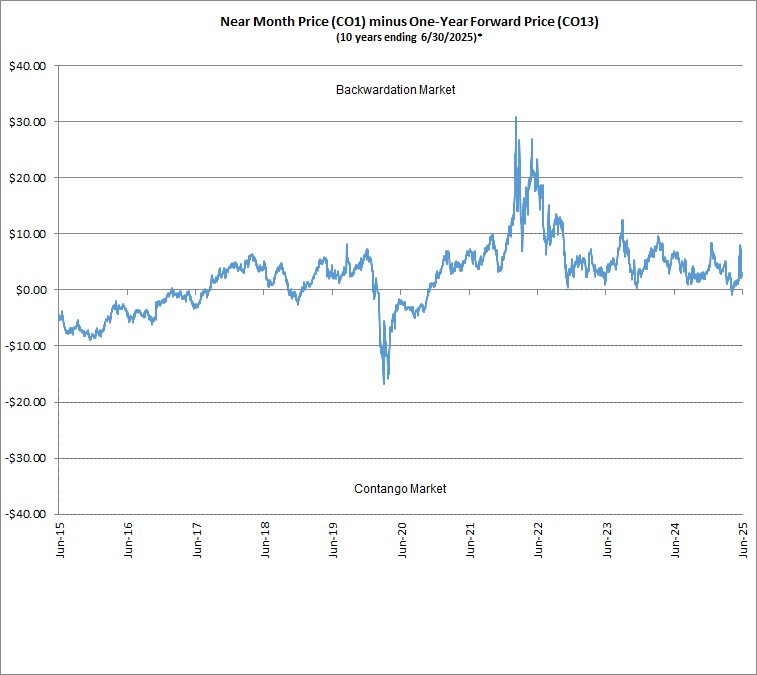Click the line's peak near $30 in early 2022
The image size is (757, 675).
pyautogui.click(x=516, y=117)
